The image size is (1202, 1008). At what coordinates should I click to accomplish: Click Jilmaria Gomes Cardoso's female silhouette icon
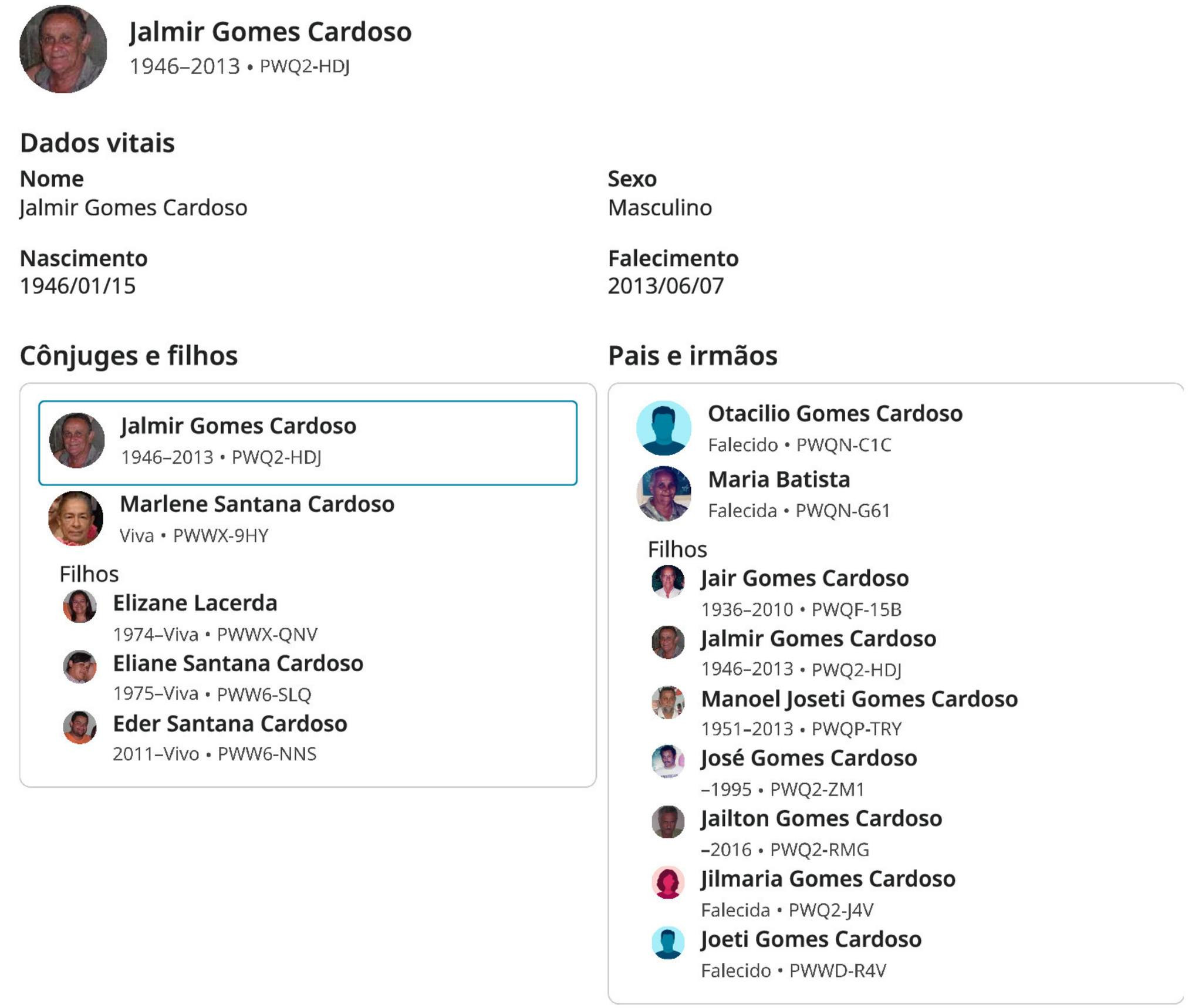(668, 882)
